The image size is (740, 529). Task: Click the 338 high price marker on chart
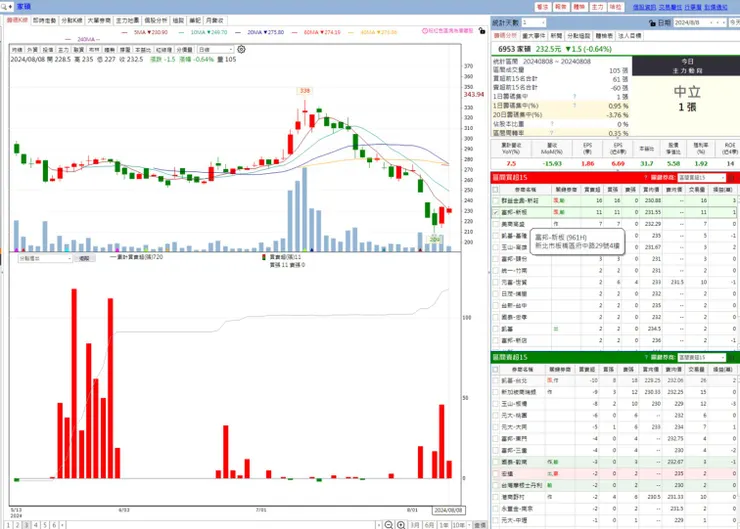point(305,91)
